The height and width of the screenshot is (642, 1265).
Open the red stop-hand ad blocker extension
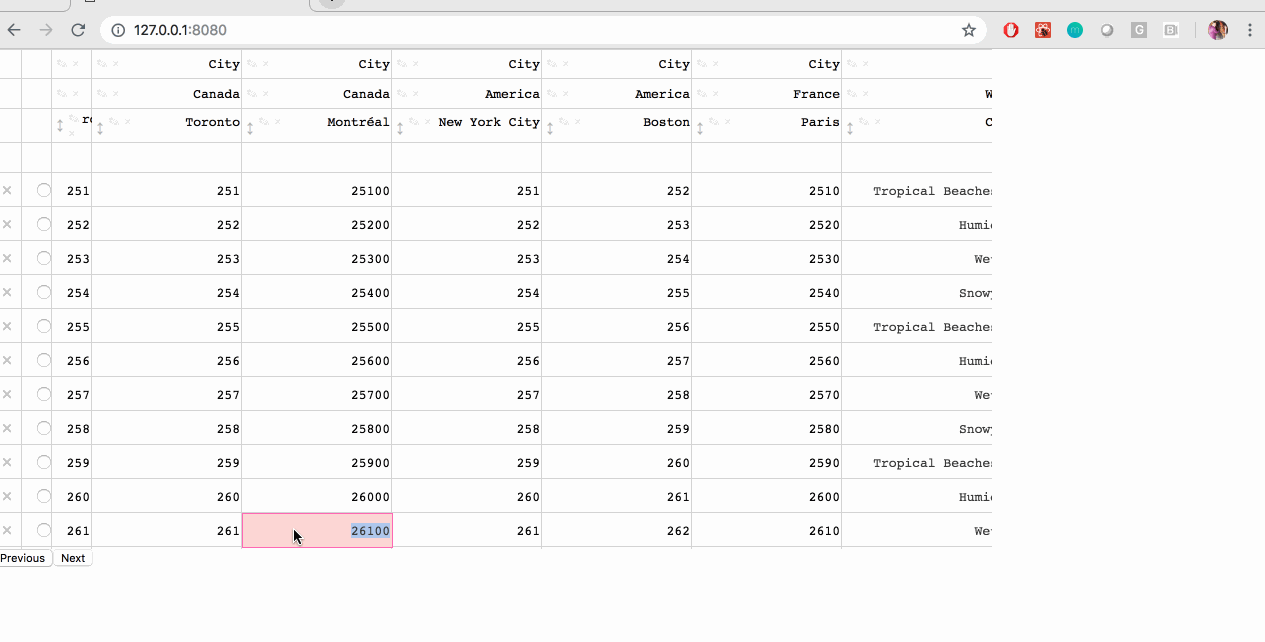[1011, 30]
